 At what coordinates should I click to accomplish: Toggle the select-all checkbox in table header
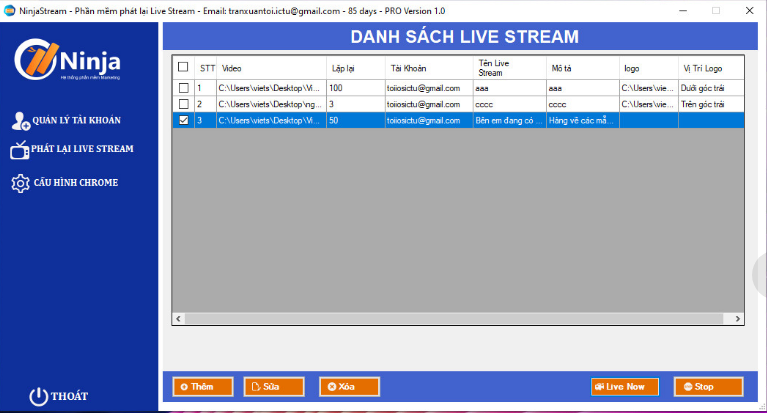click(183, 67)
